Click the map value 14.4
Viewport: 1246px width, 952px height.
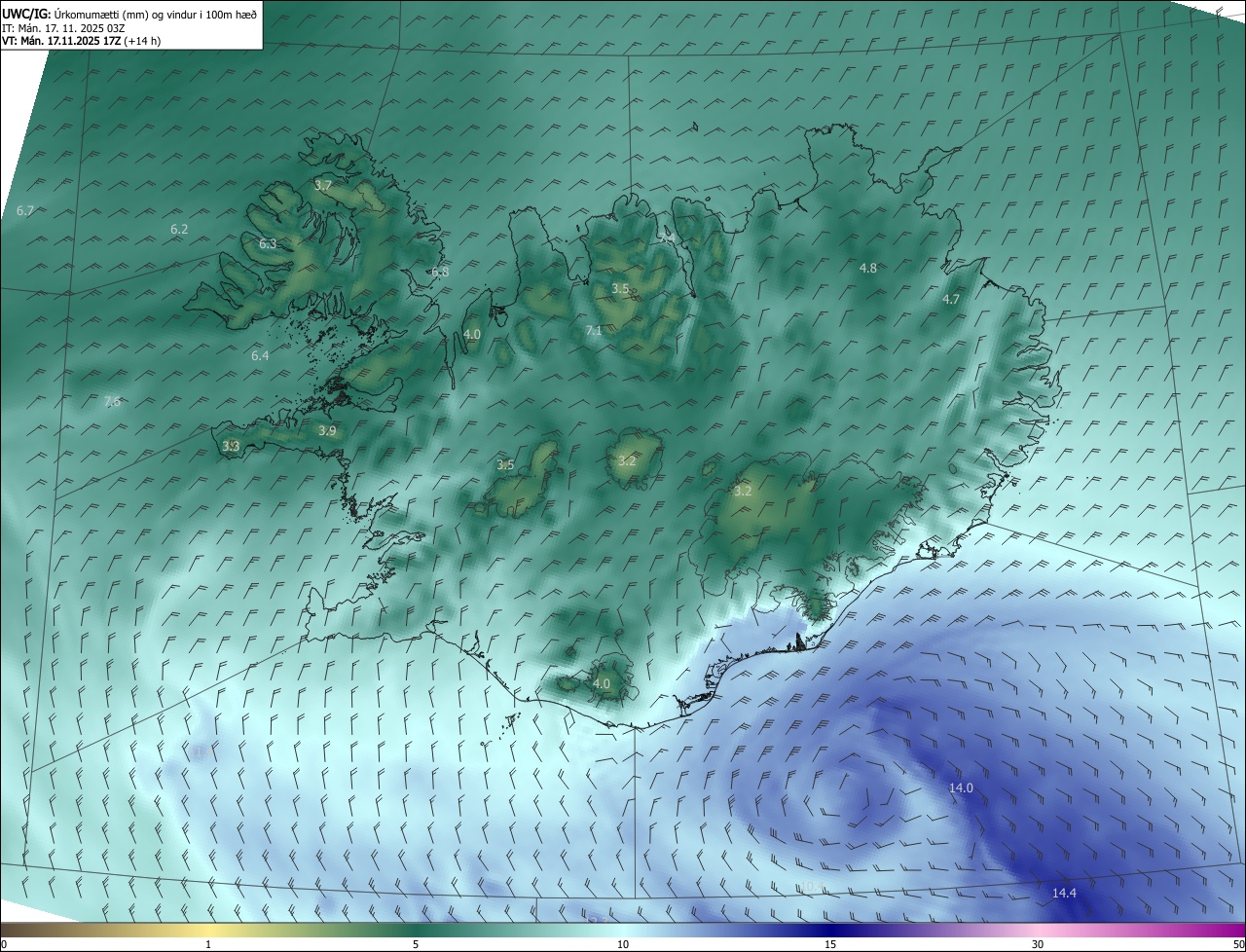[1064, 893]
